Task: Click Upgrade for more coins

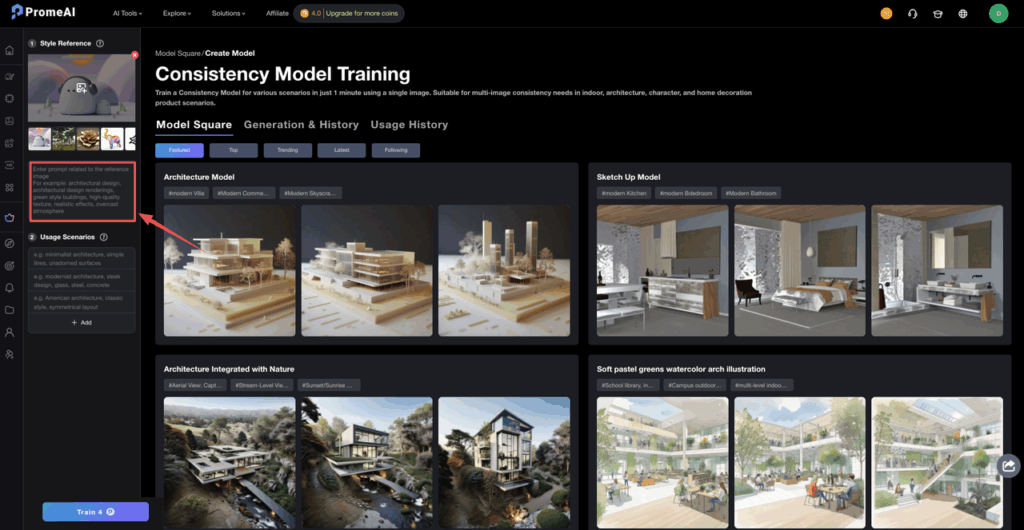Action: click(x=361, y=13)
